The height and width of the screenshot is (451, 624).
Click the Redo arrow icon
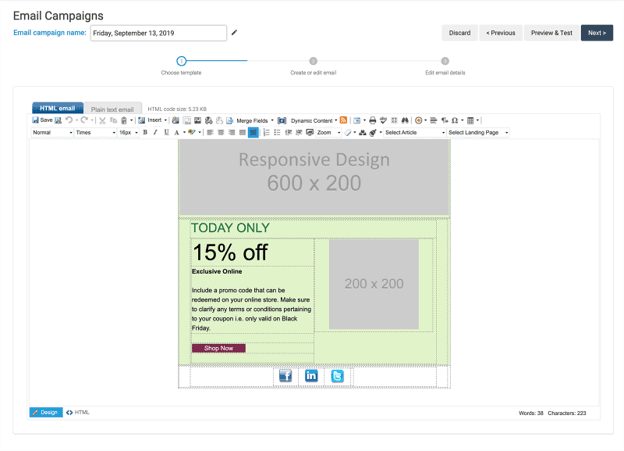coord(84,120)
